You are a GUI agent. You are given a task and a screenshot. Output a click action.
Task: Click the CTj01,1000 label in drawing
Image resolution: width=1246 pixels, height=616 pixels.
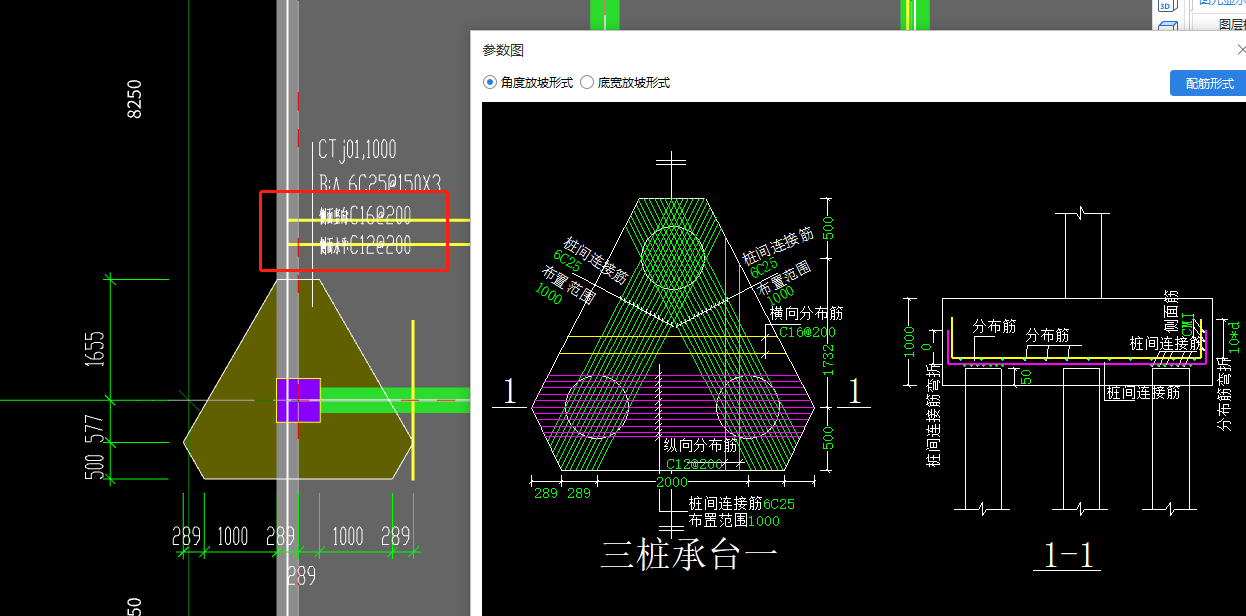click(357, 150)
